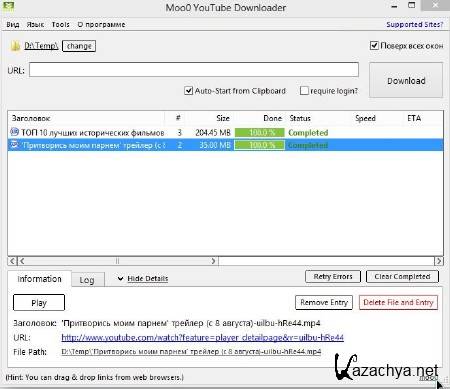450x389 pixels.
Task: Open the Tools menu
Action: [x=61, y=25]
